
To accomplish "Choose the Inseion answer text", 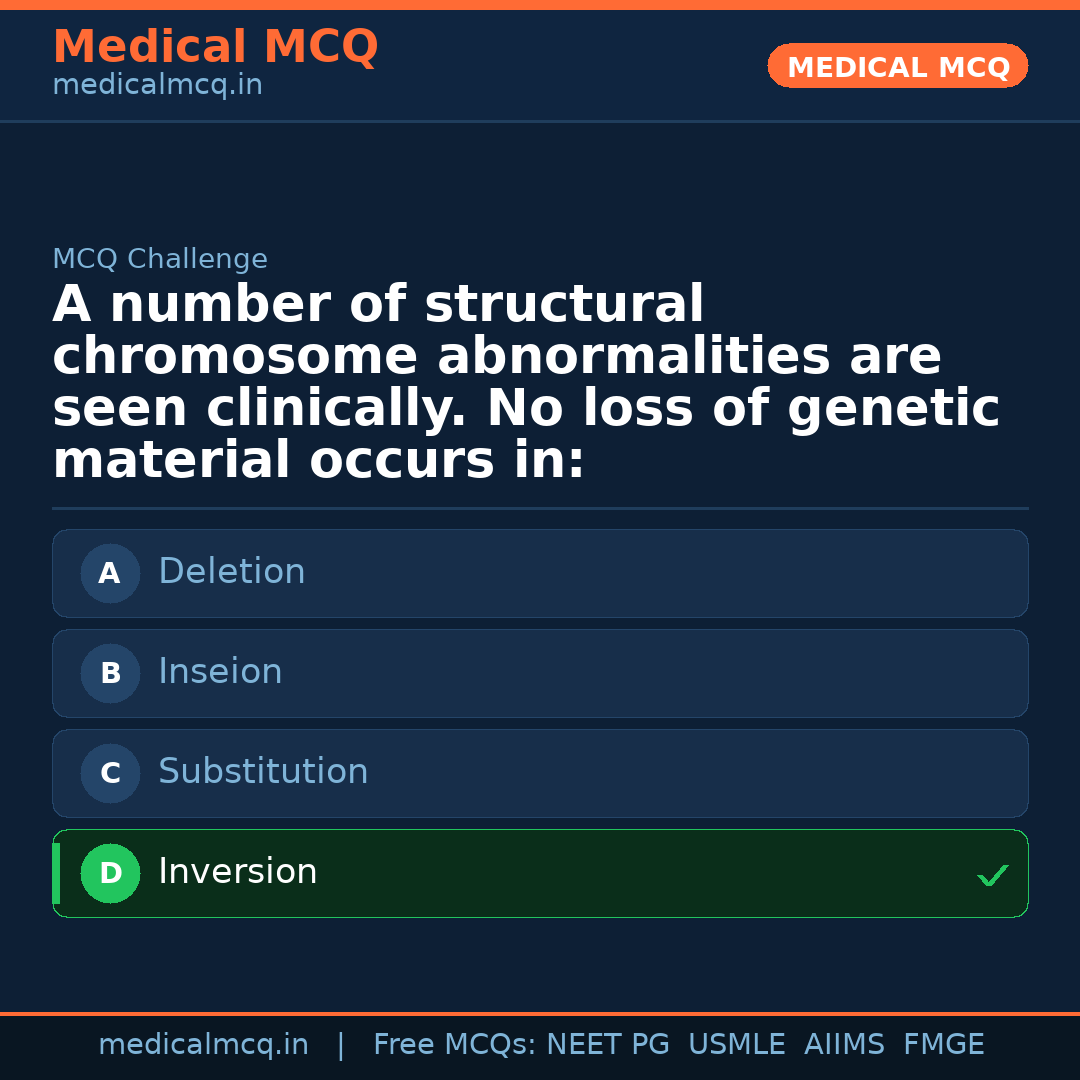I will coord(220,672).
